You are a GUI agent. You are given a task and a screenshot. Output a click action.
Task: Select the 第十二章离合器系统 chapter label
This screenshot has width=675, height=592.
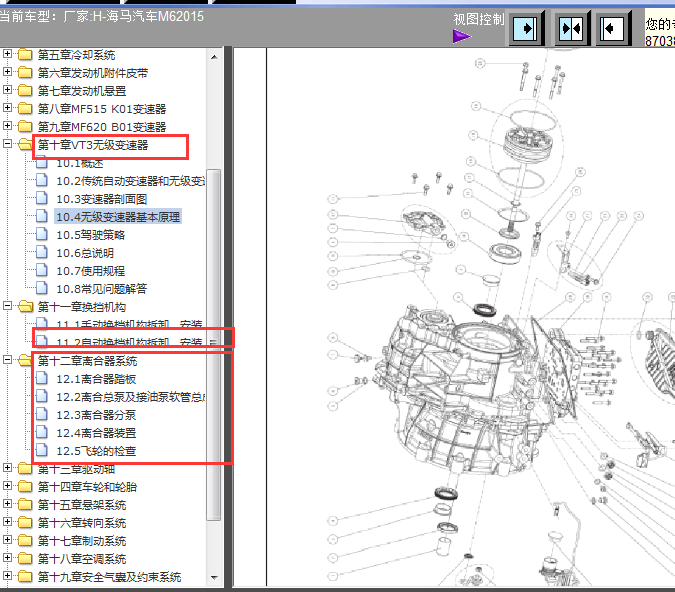point(87,361)
